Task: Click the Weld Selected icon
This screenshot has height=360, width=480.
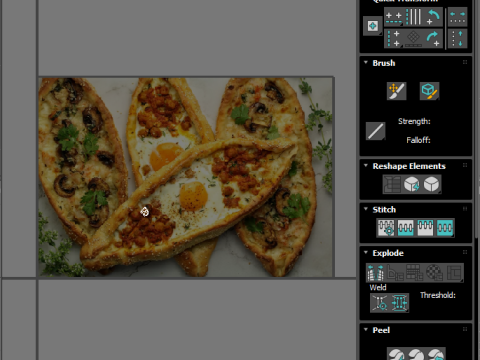Action: click(x=399, y=303)
